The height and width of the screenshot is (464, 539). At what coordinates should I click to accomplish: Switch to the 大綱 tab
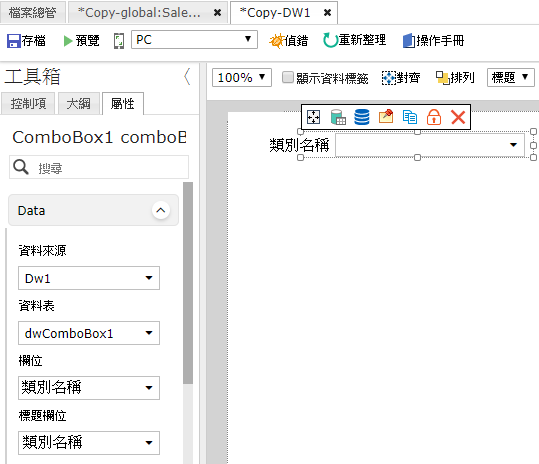click(79, 103)
